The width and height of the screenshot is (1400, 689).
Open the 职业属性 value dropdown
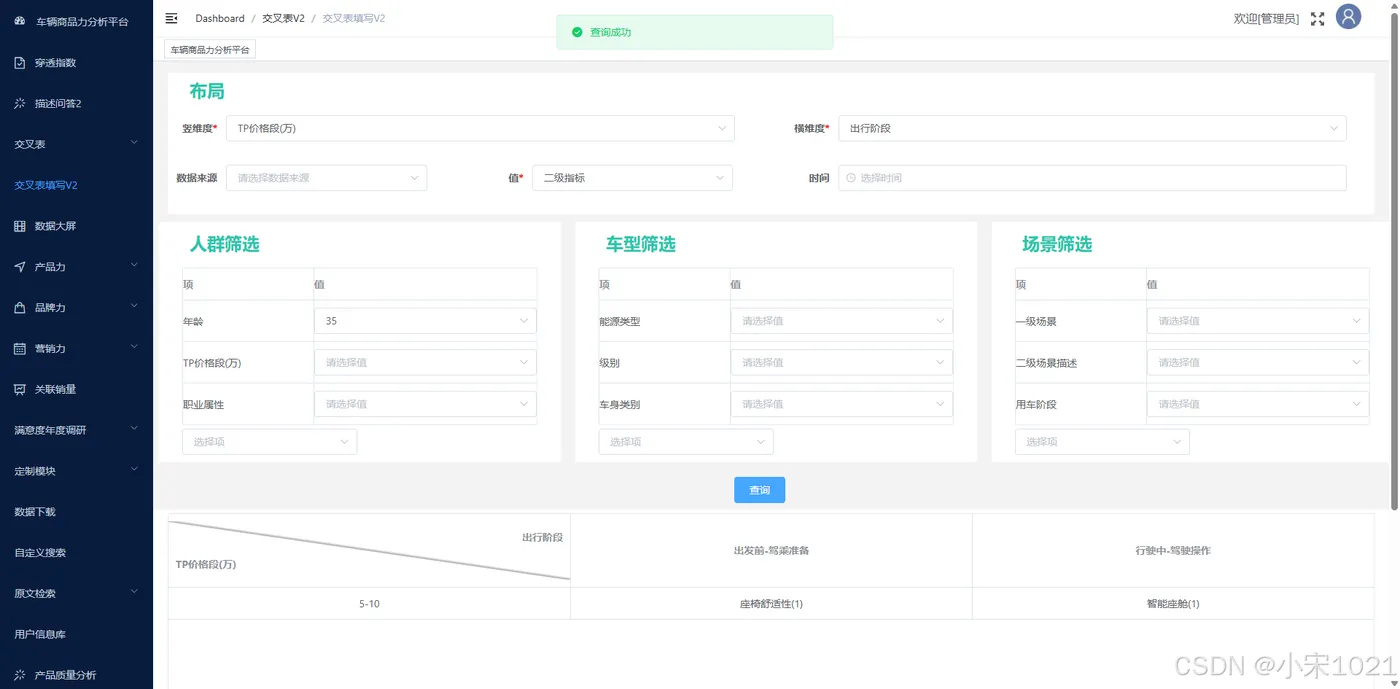tap(425, 404)
